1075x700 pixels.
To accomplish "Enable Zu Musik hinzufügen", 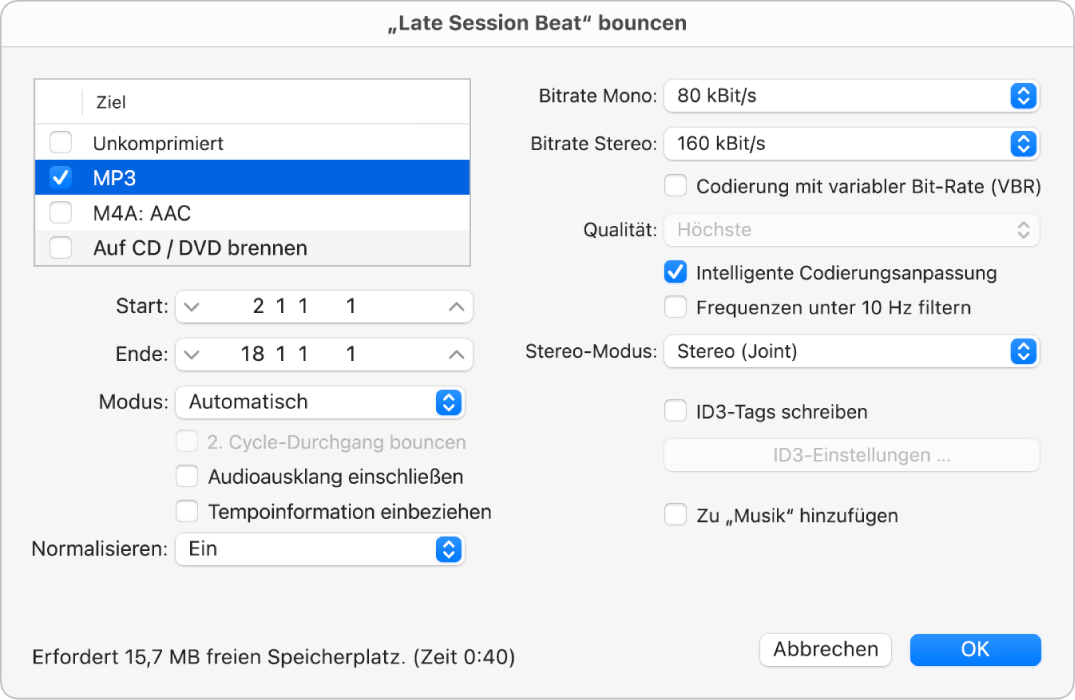I will (x=675, y=515).
